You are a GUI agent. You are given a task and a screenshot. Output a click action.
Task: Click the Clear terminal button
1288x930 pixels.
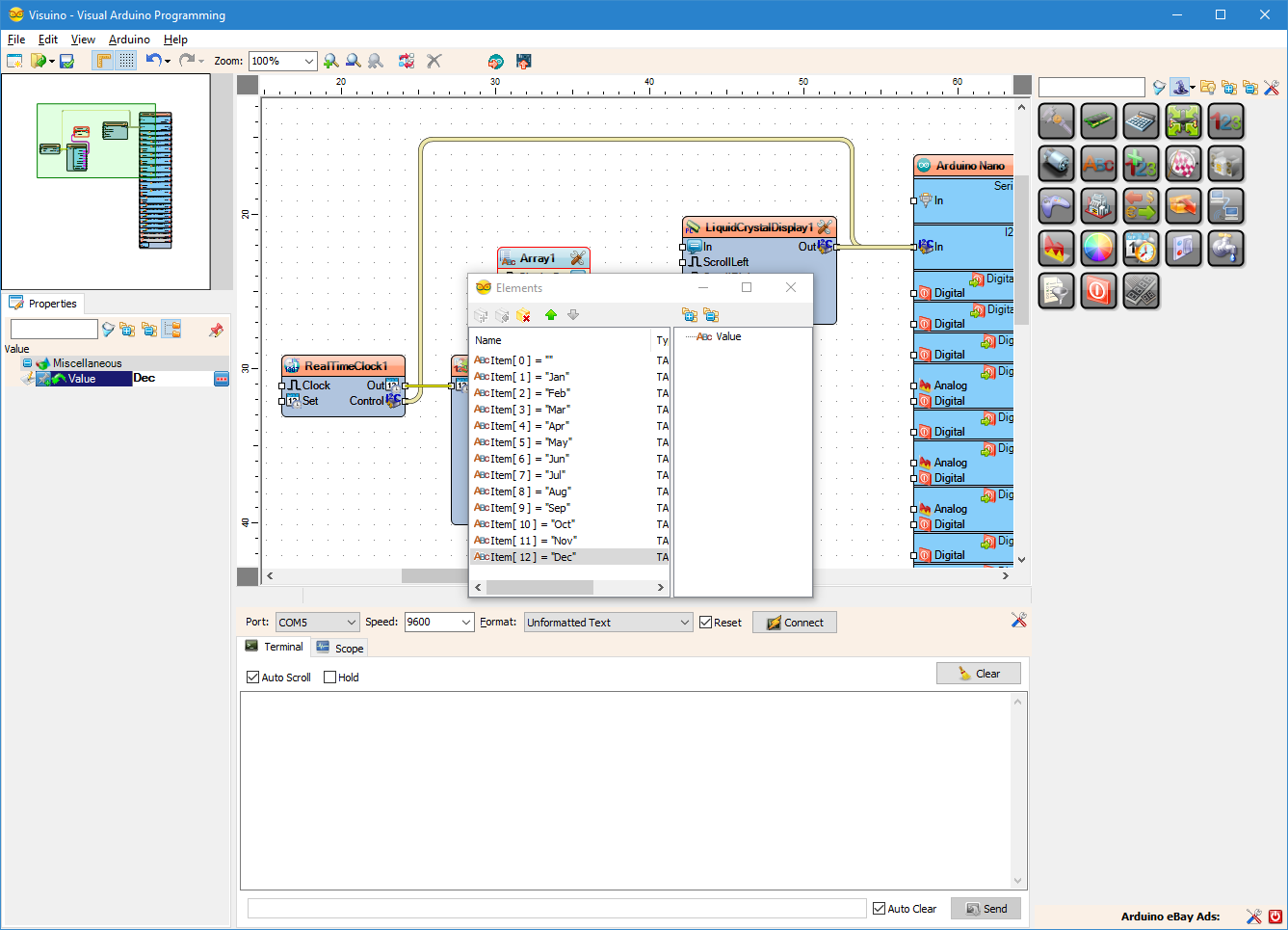point(979,674)
